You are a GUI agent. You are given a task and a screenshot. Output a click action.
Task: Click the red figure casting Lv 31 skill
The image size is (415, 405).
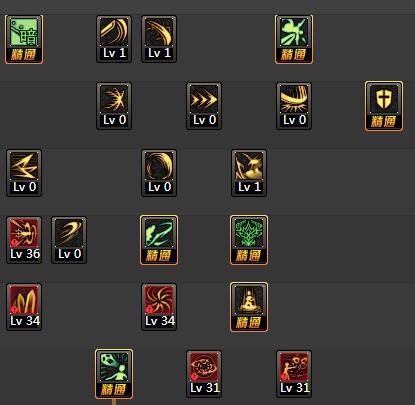point(294,374)
